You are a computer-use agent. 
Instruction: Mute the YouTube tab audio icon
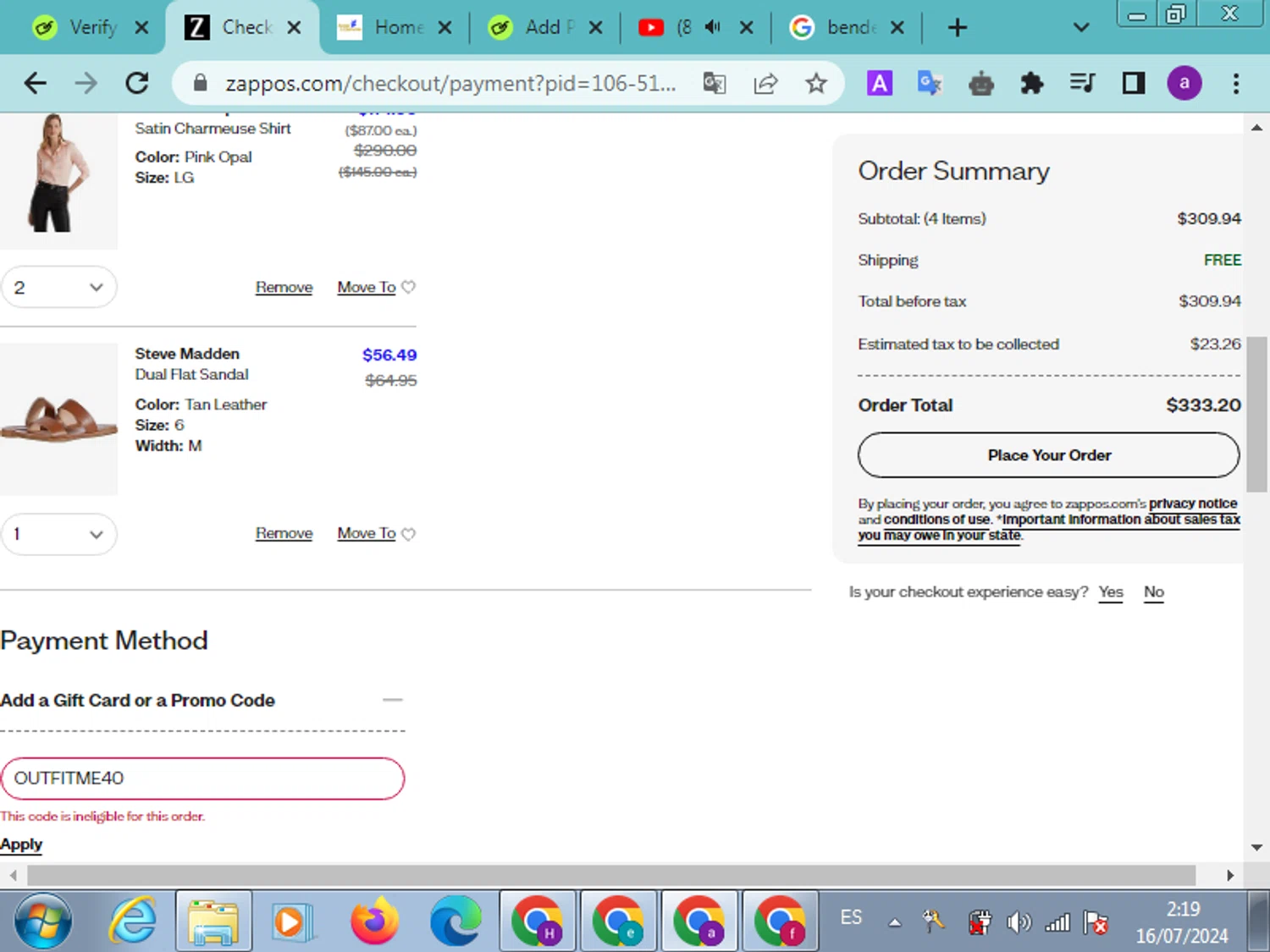point(713,27)
